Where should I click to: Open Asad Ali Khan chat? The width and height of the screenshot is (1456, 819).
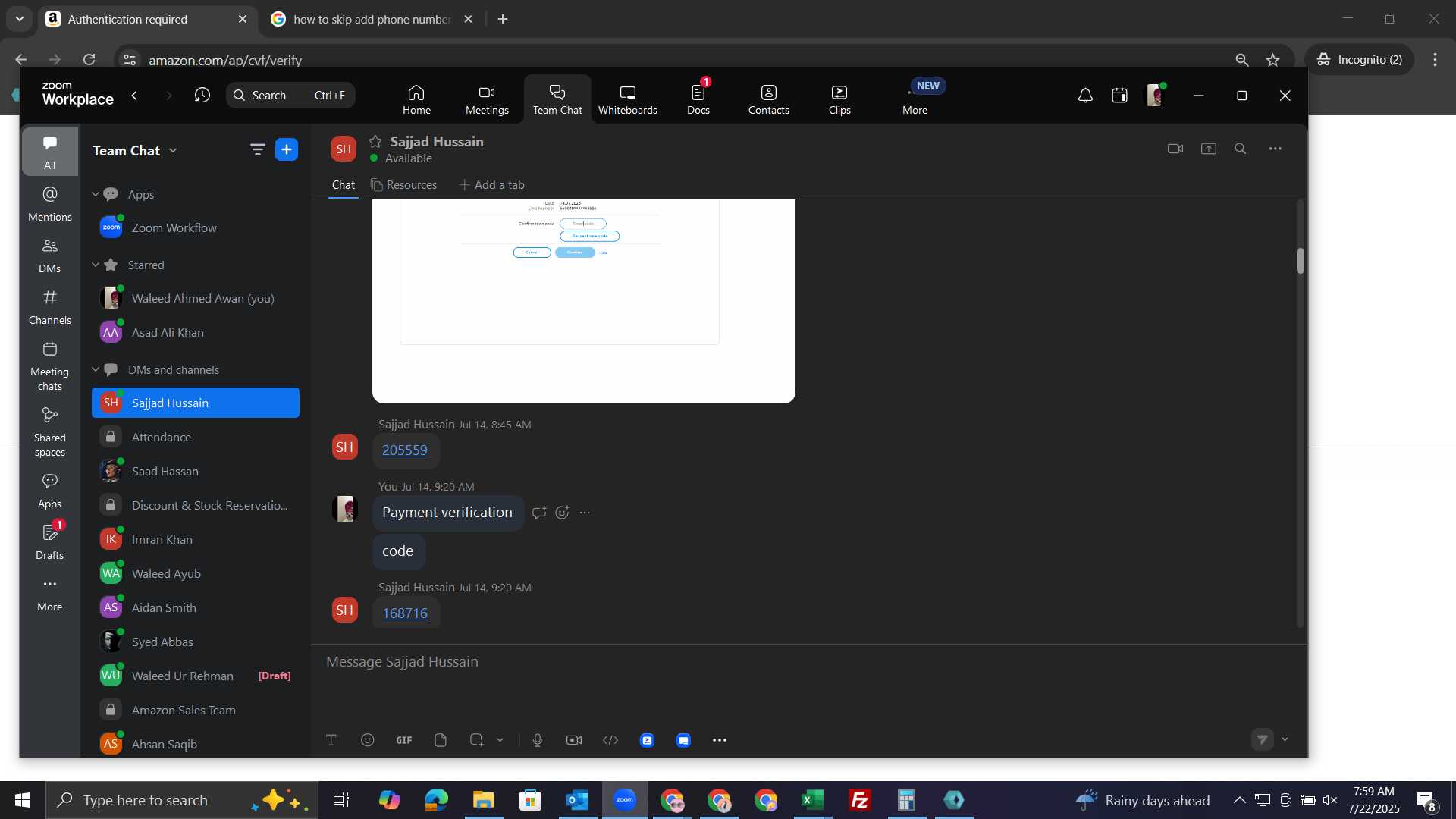(x=196, y=332)
